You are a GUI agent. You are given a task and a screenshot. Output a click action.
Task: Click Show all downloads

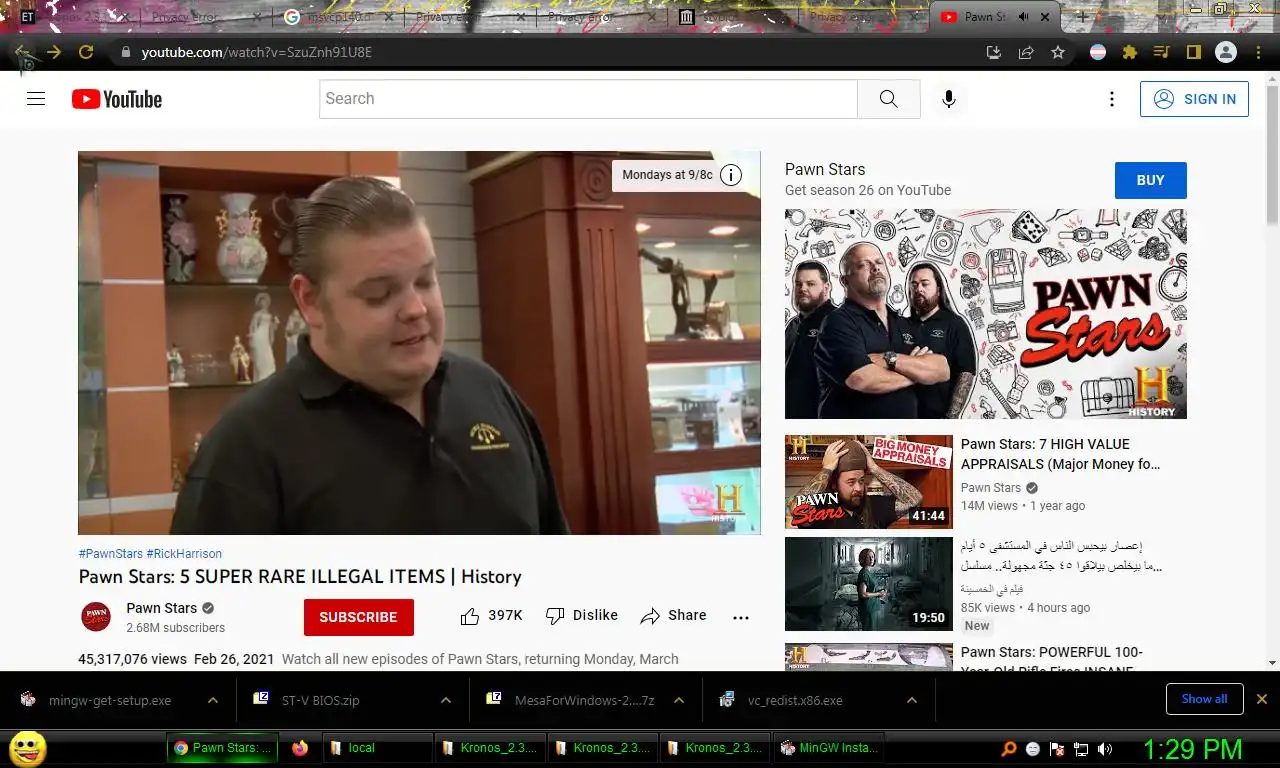pos(1204,699)
